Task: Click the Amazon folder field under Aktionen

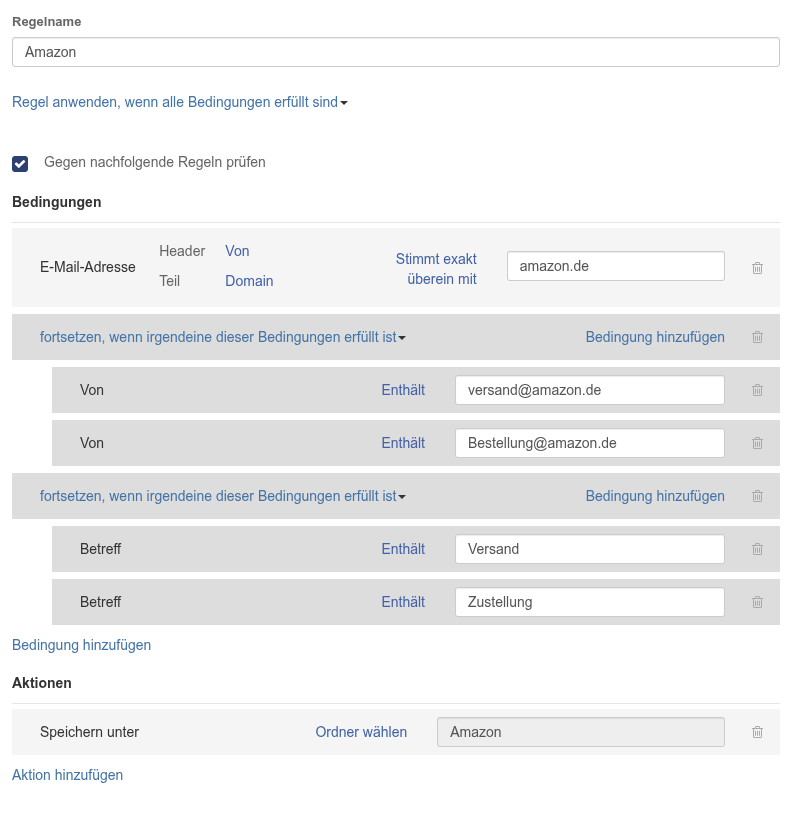Action: [581, 732]
